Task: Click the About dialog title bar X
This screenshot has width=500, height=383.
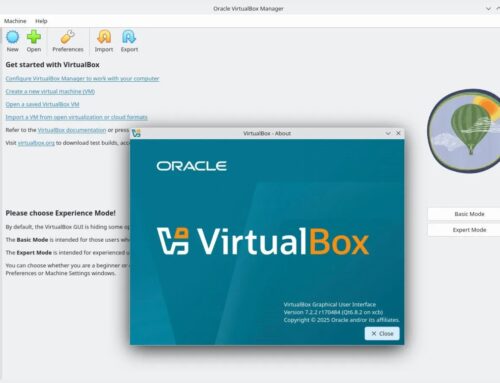Action: [x=398, y=133]
